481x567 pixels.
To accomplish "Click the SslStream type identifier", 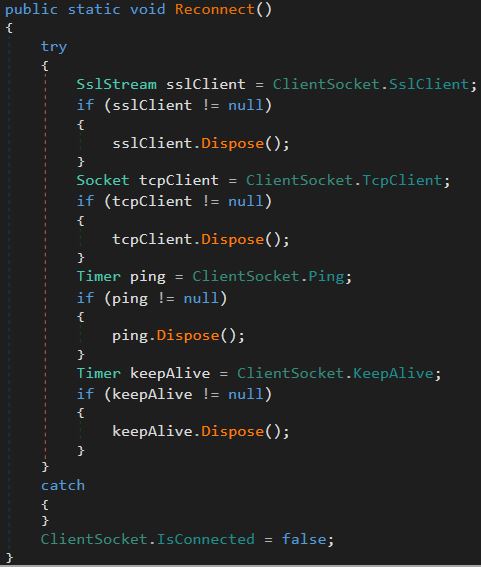I will [116, 84].
